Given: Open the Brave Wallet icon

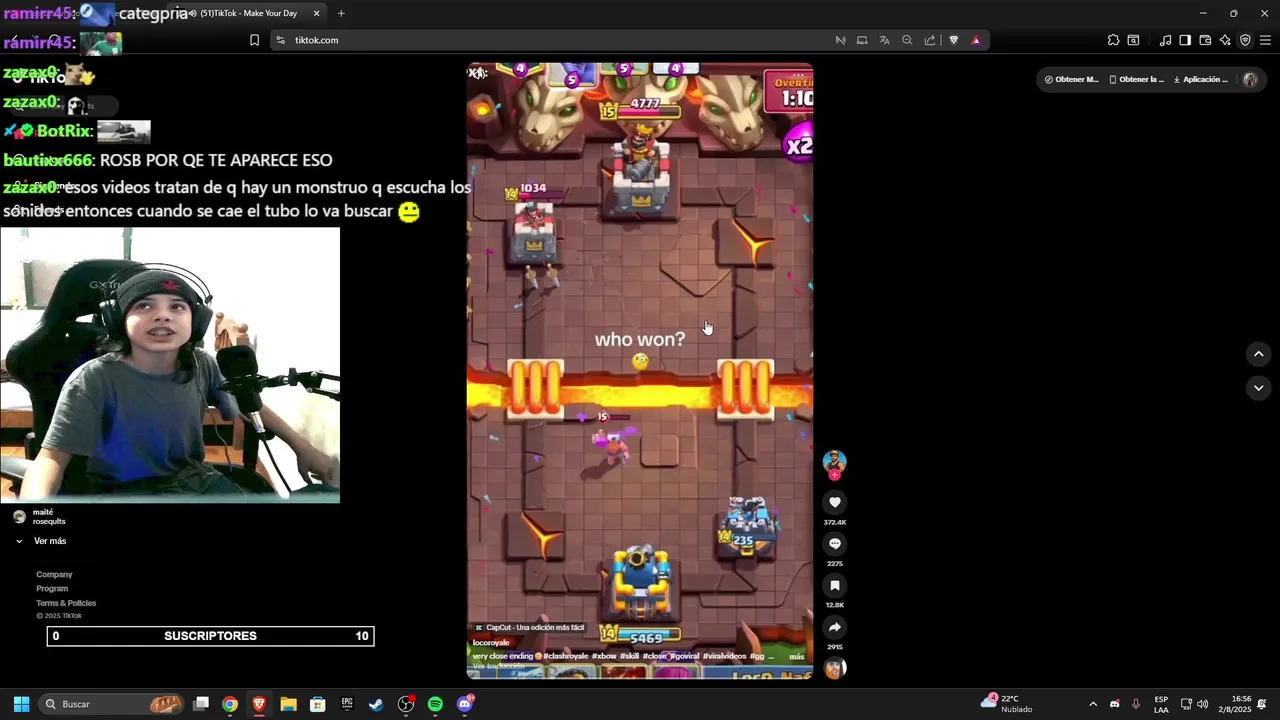Looking at the screenshot, I should (1205, 40).
